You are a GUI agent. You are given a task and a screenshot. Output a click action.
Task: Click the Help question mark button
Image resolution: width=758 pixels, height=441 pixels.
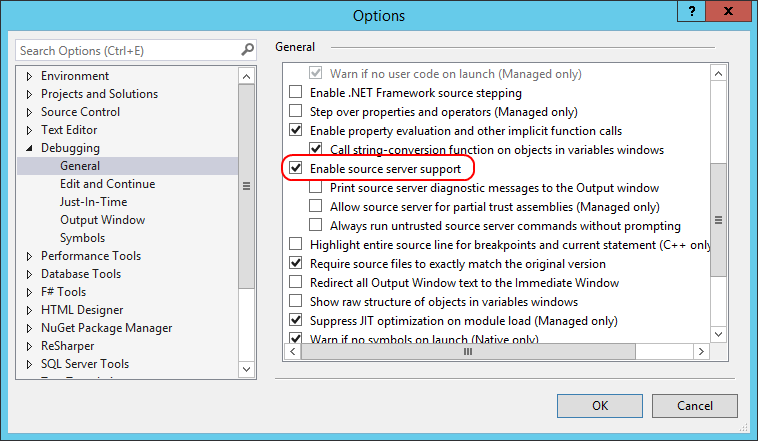click(692, 11)
